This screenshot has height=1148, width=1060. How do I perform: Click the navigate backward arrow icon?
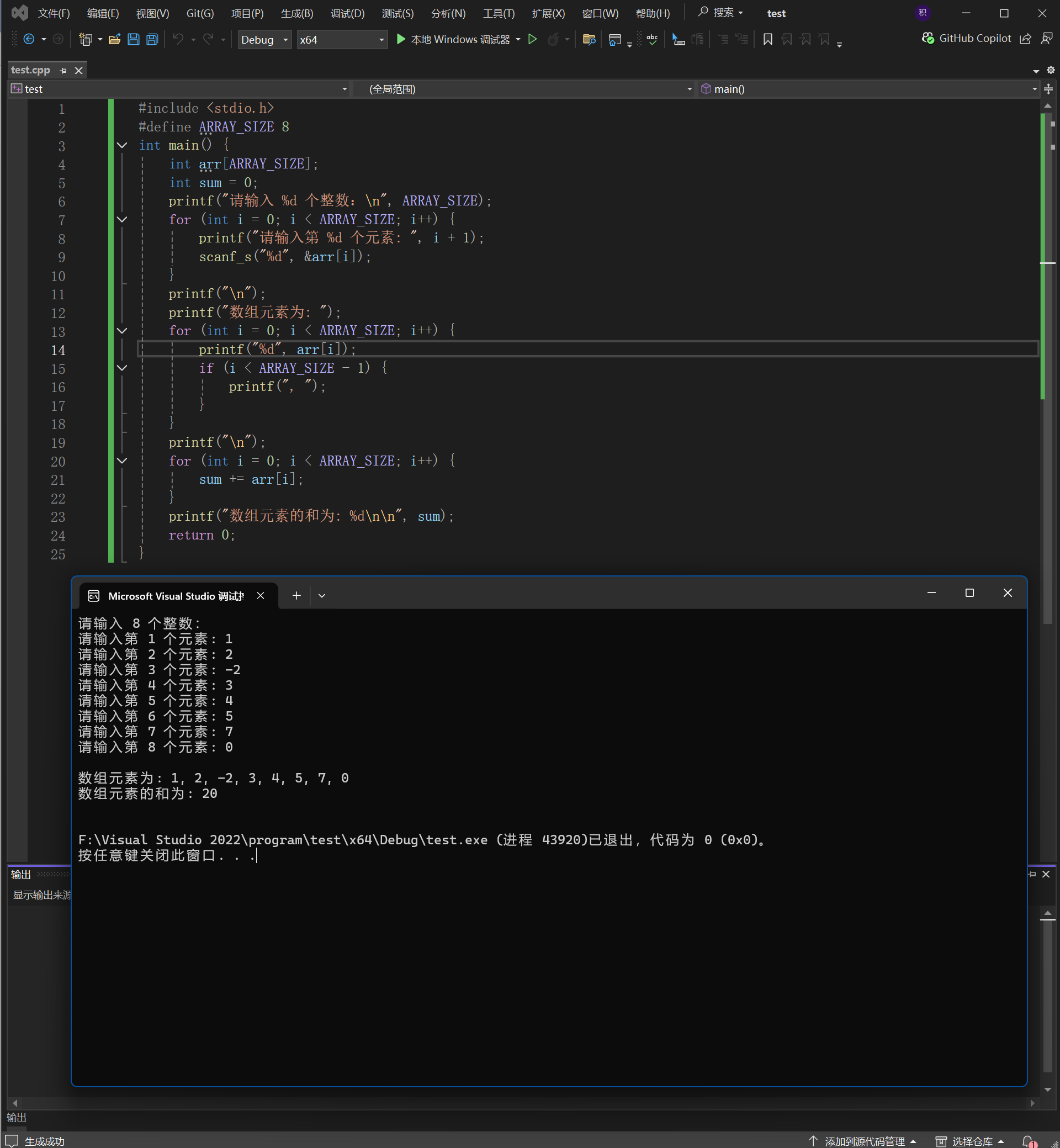point(29,40)
